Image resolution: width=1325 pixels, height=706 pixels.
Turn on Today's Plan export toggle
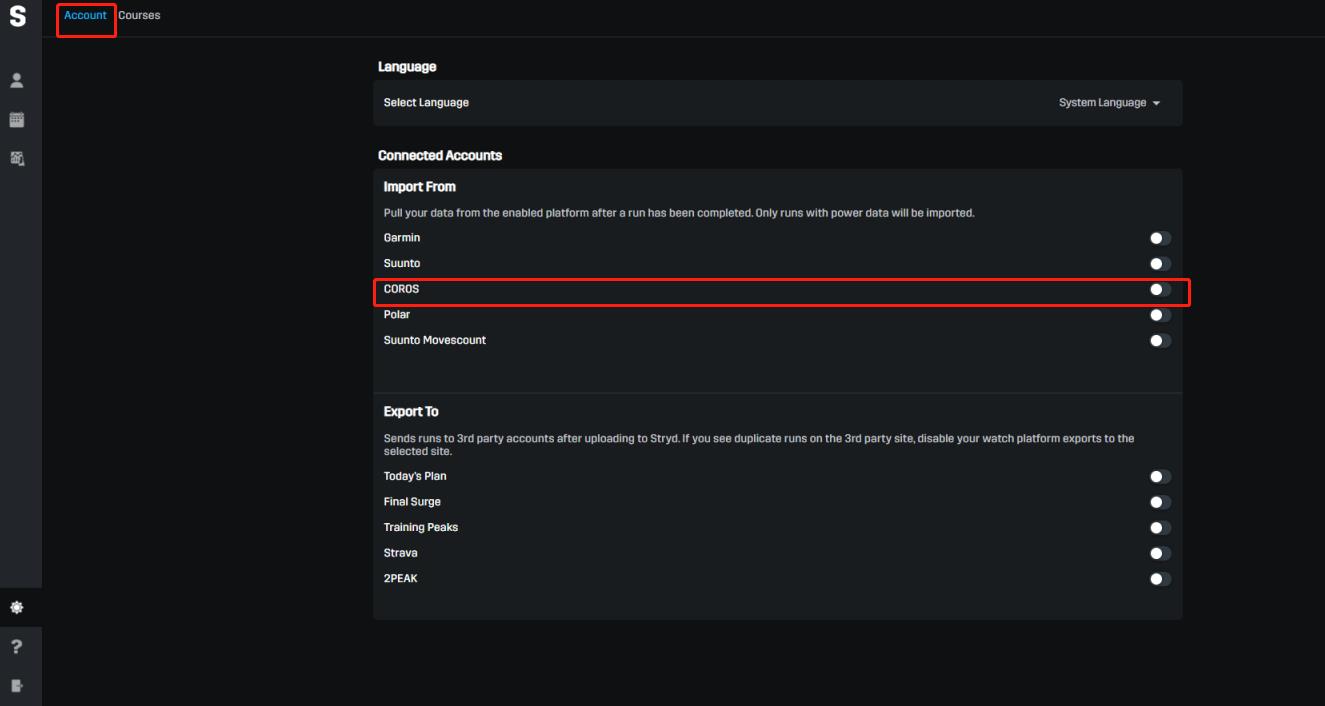coord(1159,477)
